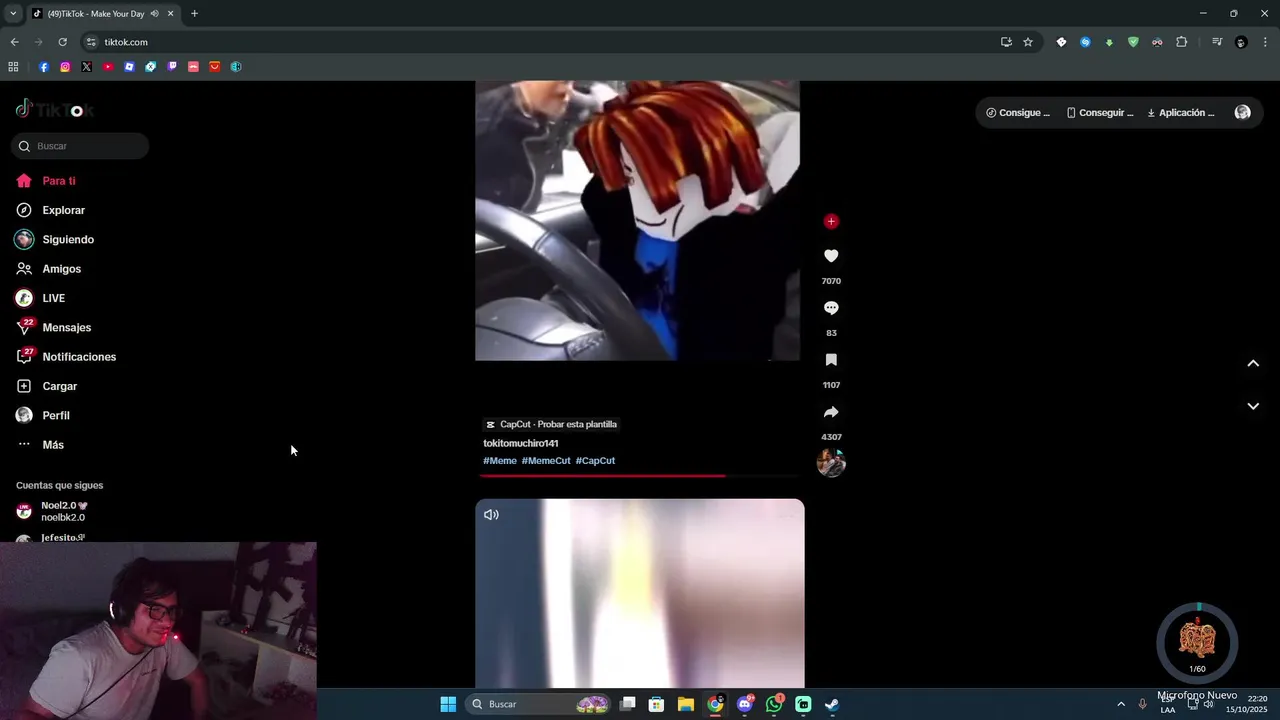This screenshot has width=1280, height=720.
Task: Open the YouTube bookmark
Action: [108, 67]
